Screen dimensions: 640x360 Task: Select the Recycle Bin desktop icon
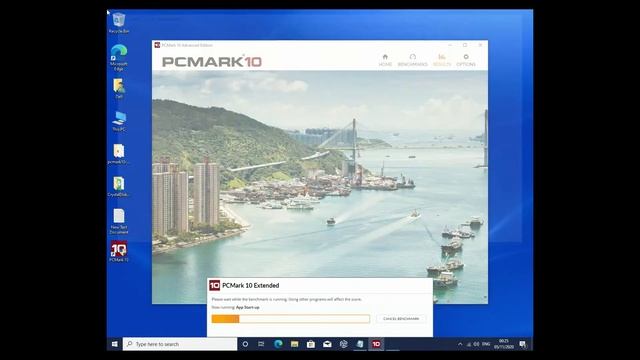tap(119, 23)
